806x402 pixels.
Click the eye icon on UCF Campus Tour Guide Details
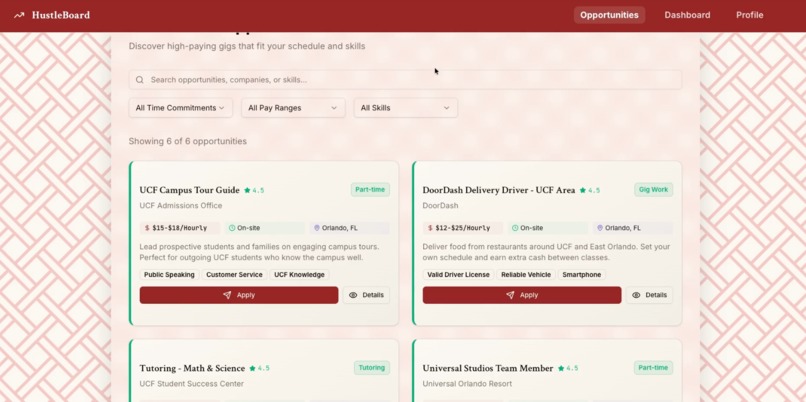click(353, 295)
